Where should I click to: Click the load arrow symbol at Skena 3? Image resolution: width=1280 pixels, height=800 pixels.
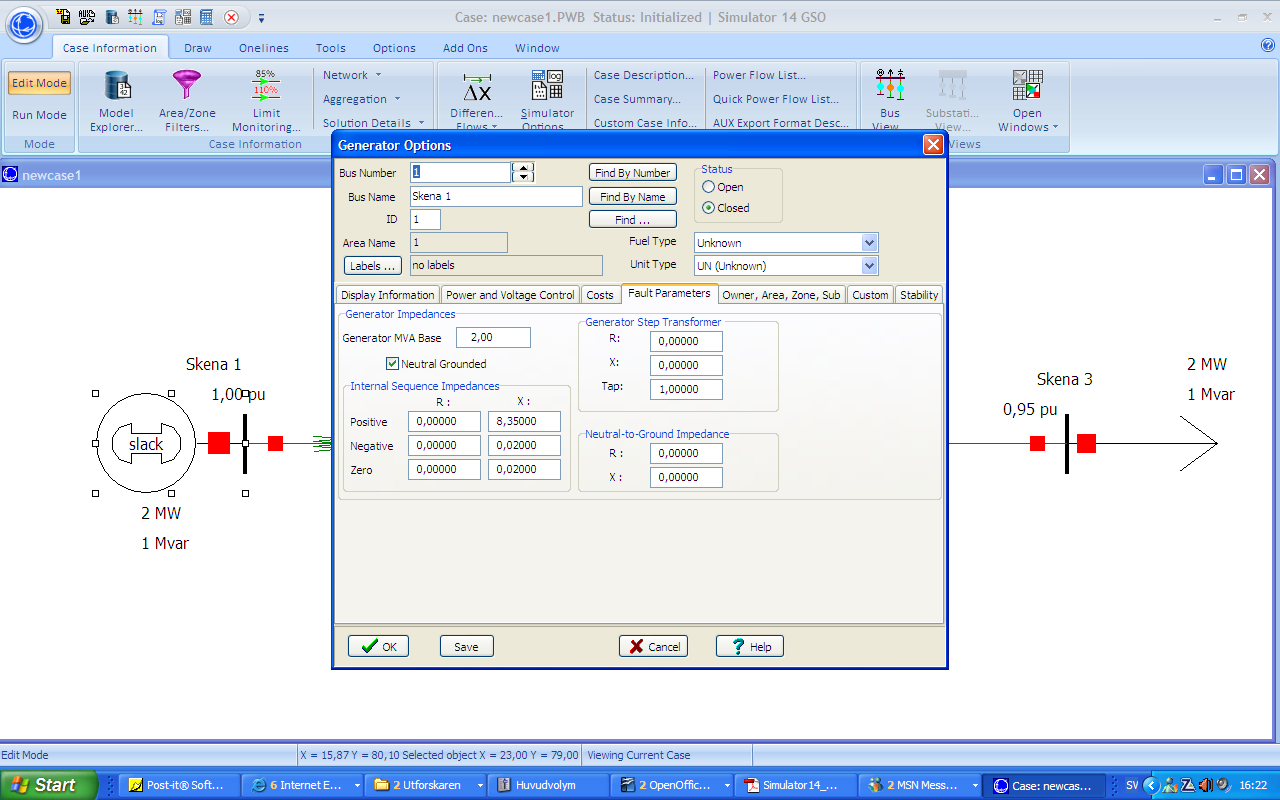(1198, 443)
